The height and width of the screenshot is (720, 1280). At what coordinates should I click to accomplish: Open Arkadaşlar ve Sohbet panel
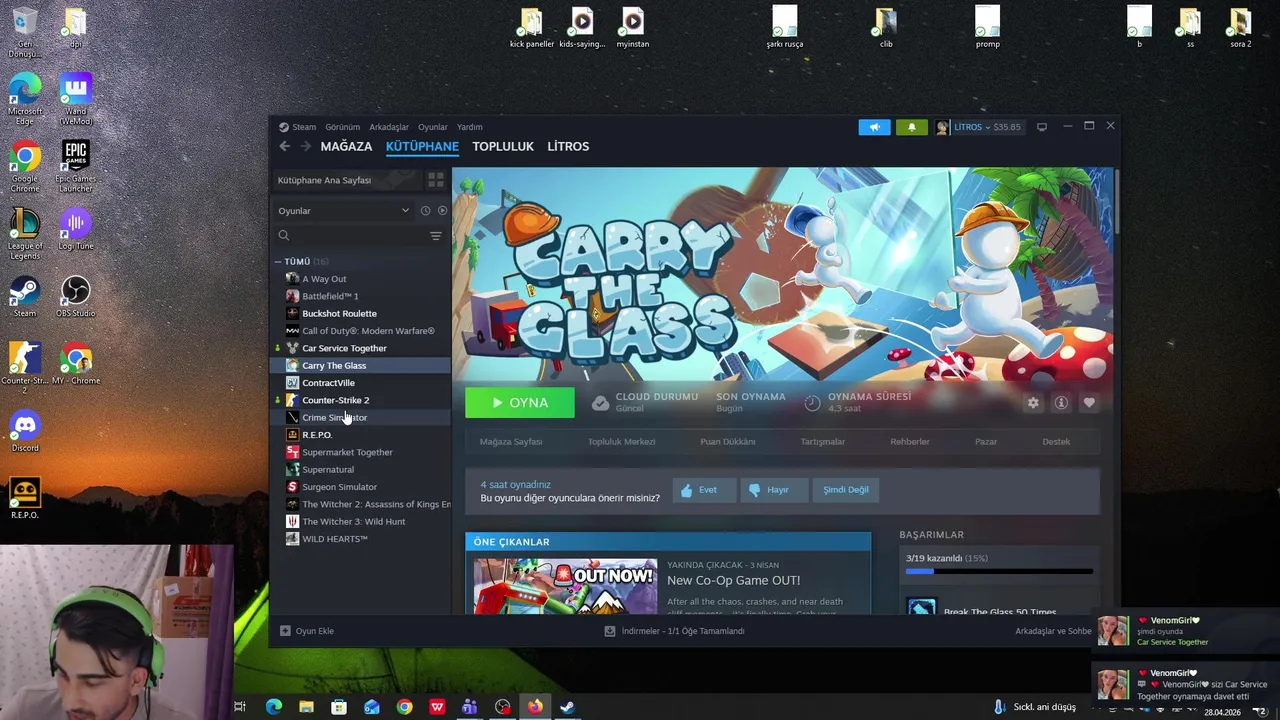(1054, 631)
